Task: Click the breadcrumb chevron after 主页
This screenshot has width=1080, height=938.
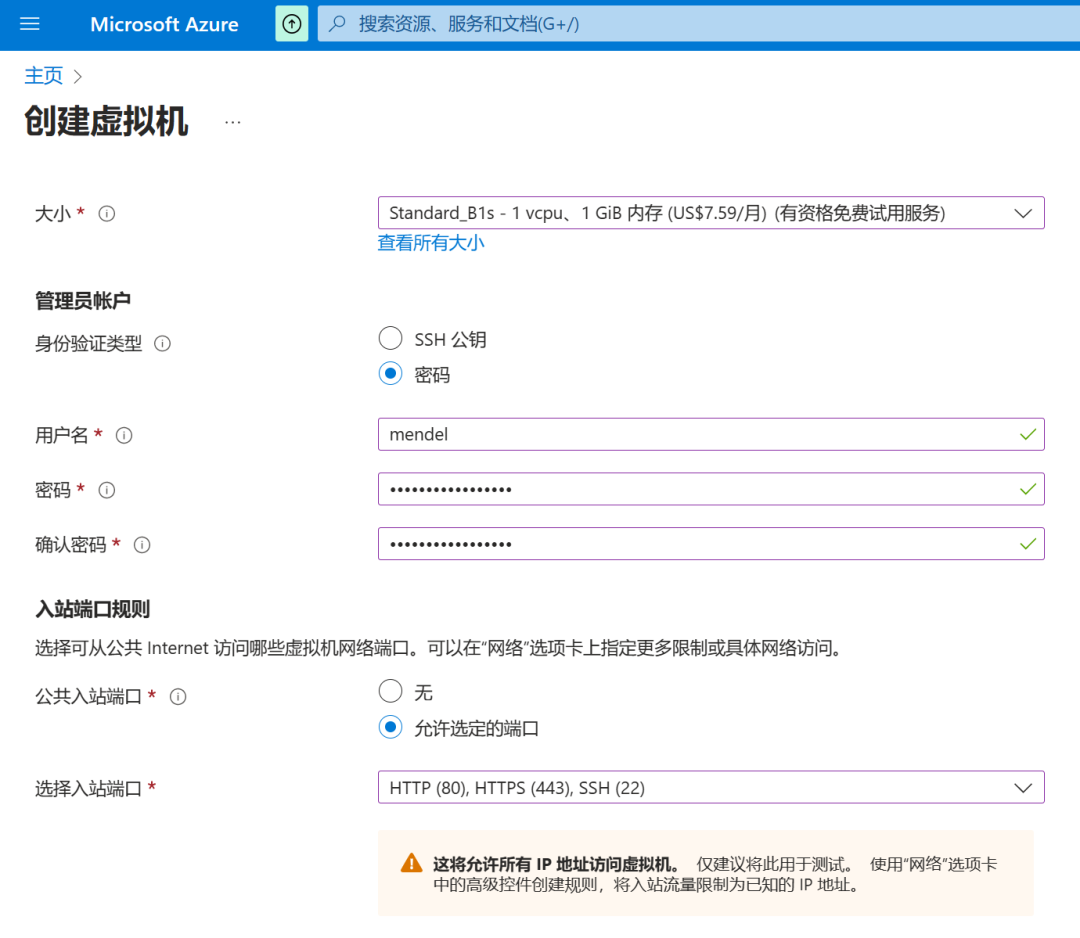Action: point(78,76)
